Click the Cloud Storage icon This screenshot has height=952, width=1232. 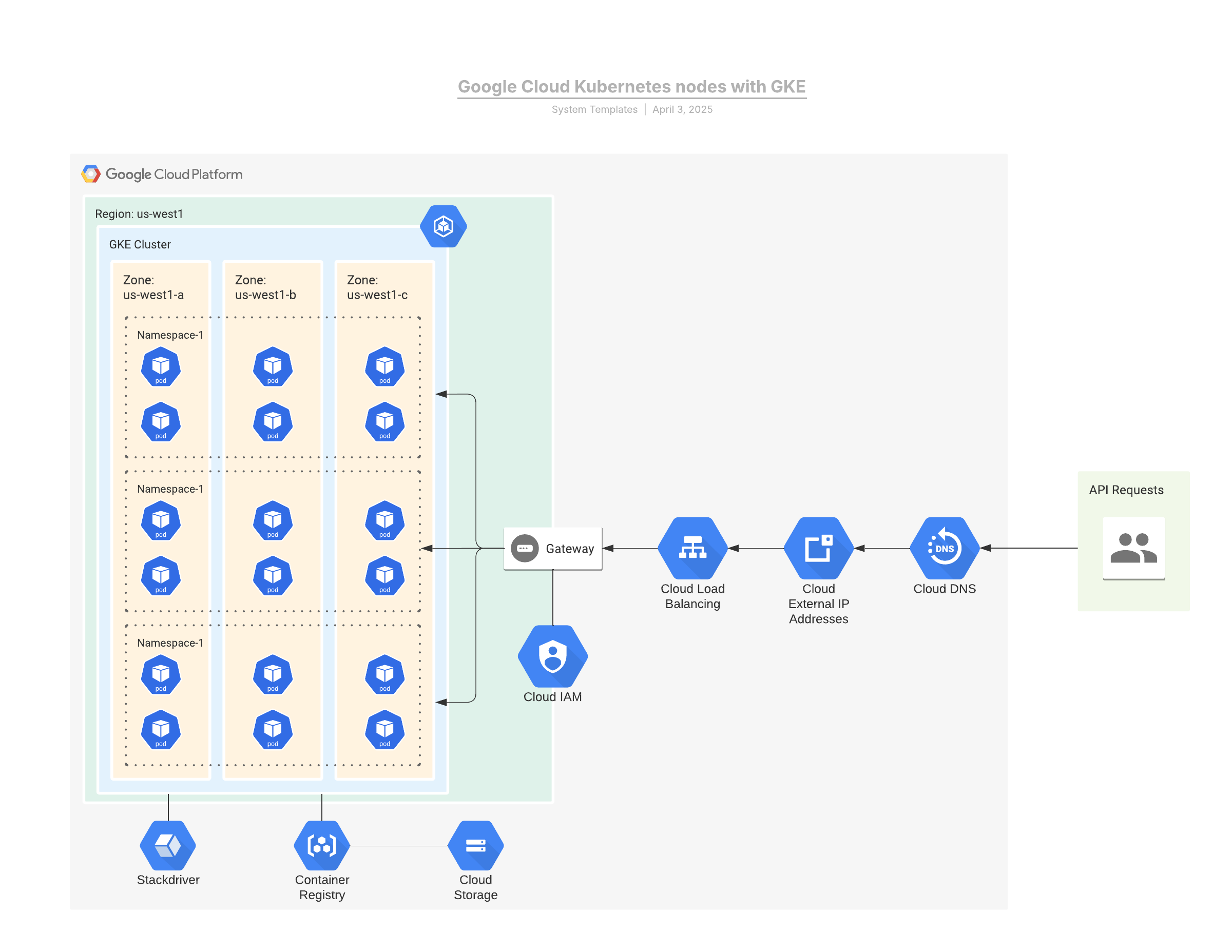[475, 845]
